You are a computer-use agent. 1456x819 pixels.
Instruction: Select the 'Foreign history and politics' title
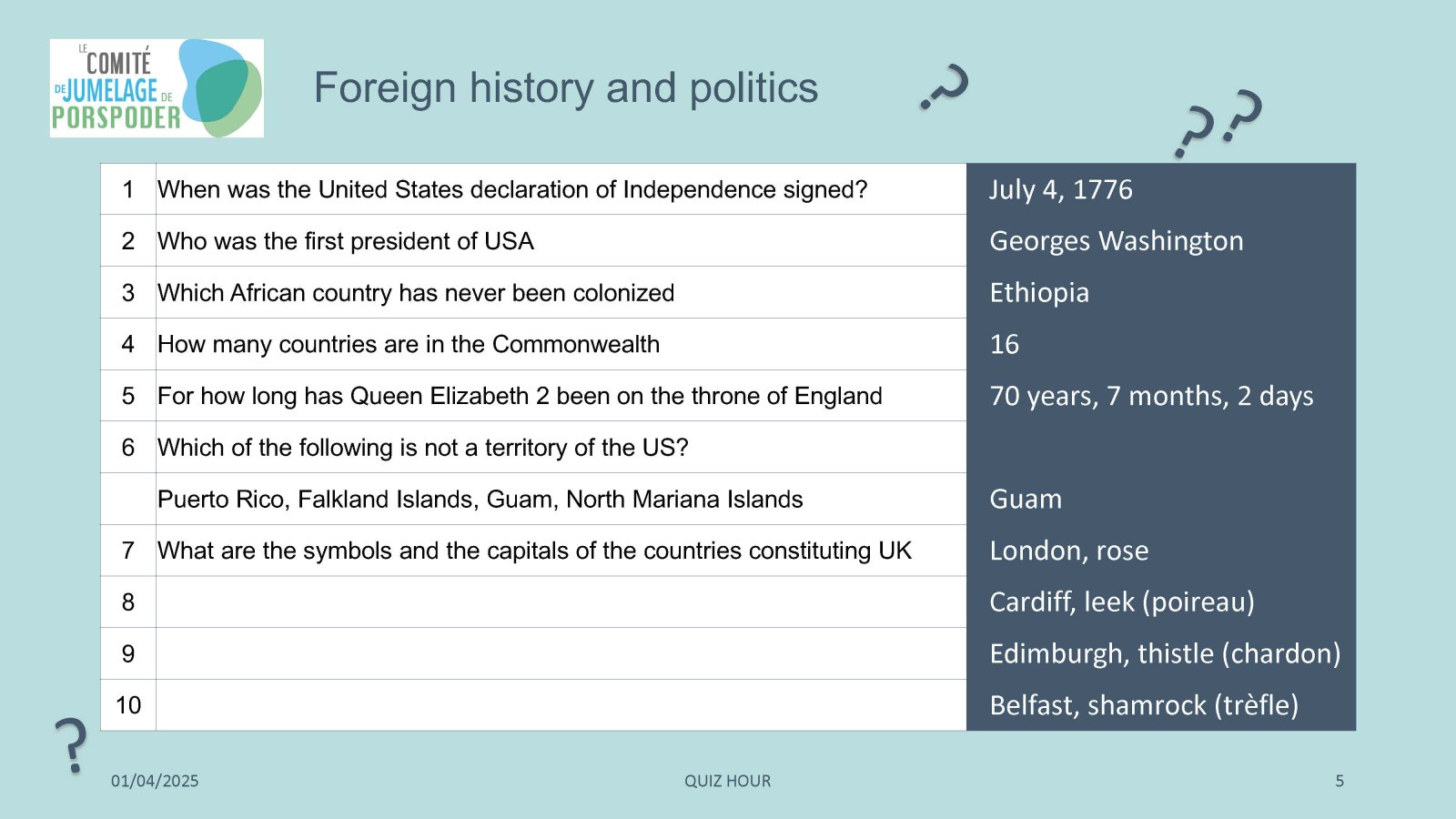pos(566,88)
